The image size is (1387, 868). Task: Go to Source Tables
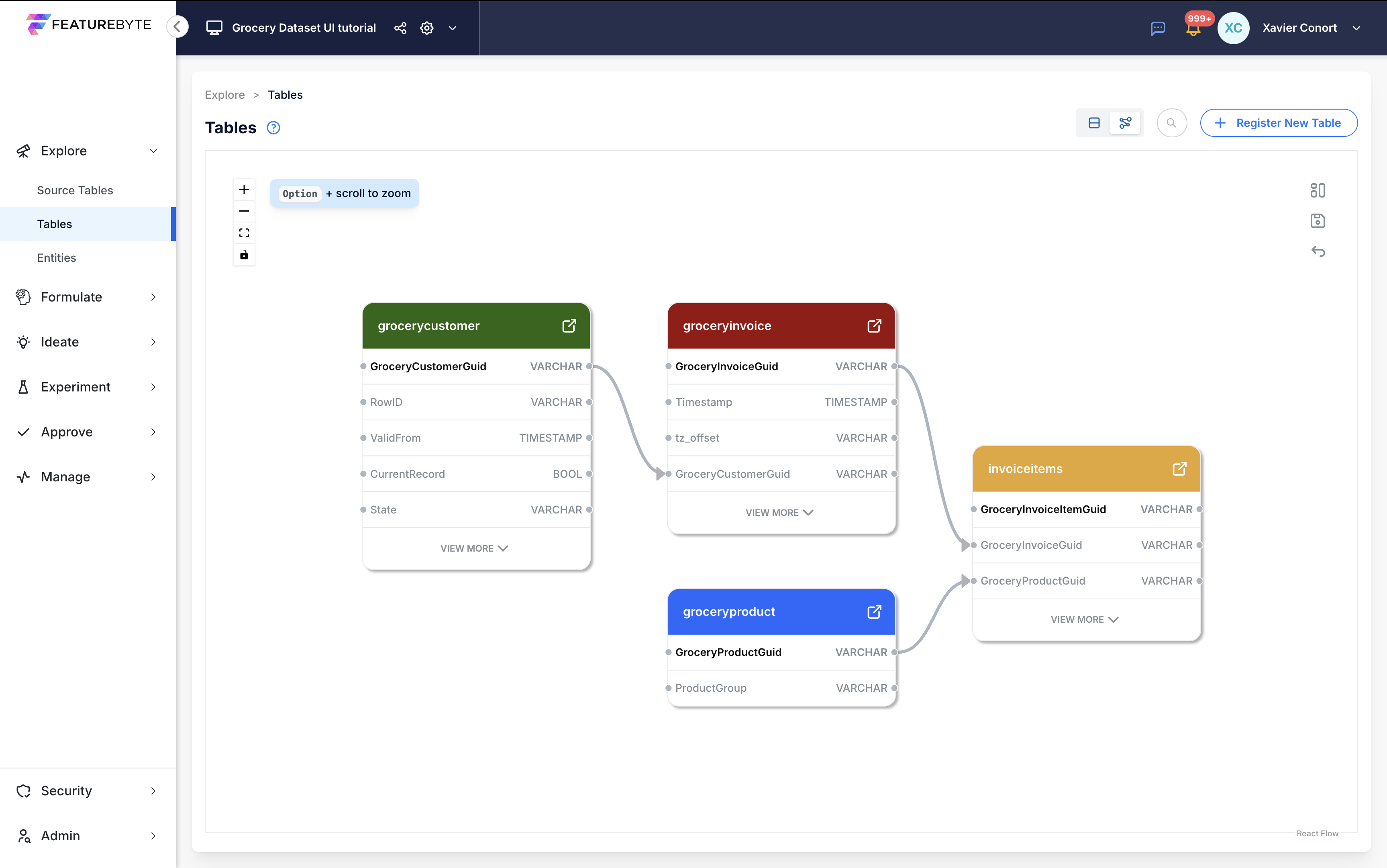(x=75, y=190)
